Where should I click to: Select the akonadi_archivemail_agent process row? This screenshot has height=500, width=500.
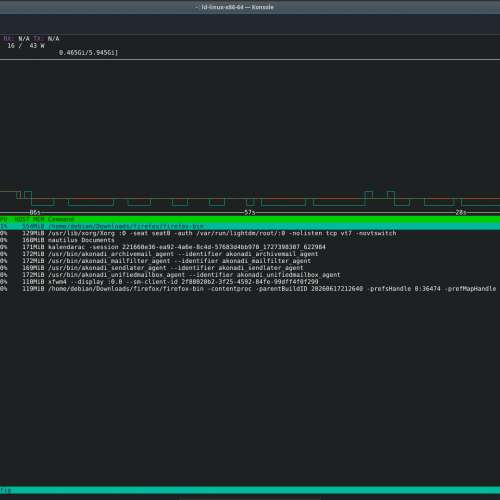click(250, 254)
